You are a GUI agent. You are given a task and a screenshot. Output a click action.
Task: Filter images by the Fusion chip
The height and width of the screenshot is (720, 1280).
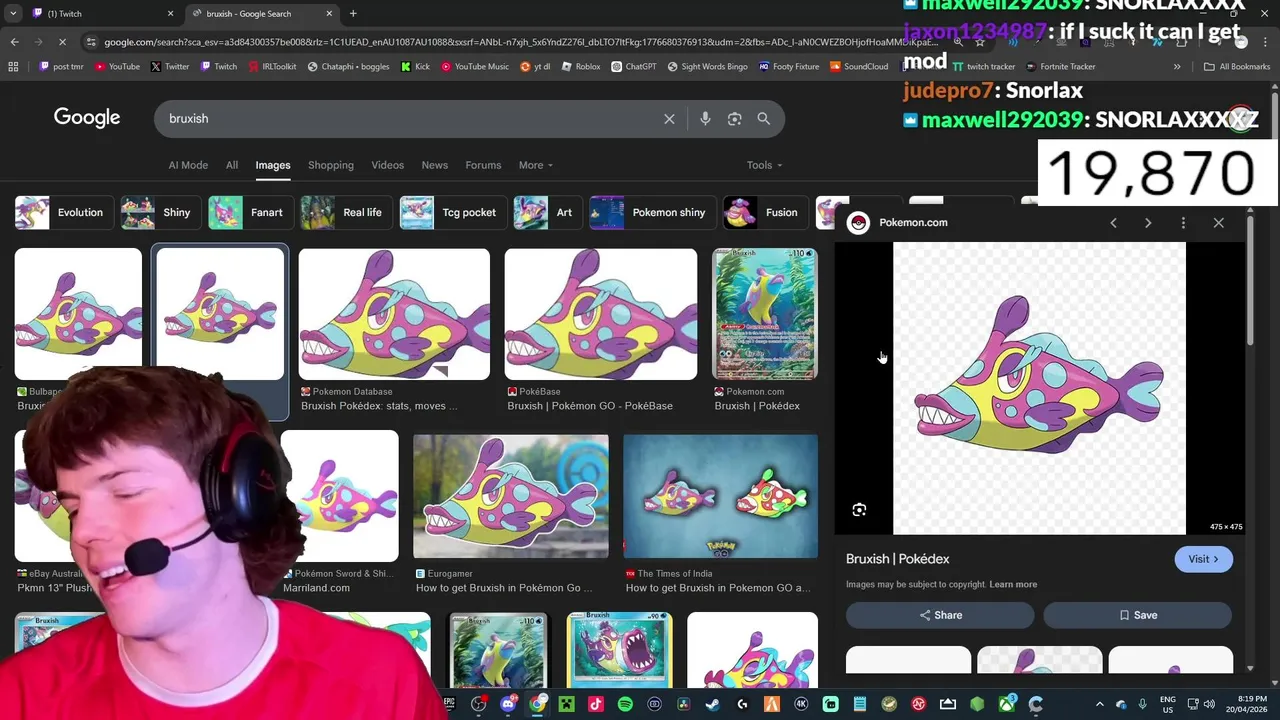tap(764, 213)
